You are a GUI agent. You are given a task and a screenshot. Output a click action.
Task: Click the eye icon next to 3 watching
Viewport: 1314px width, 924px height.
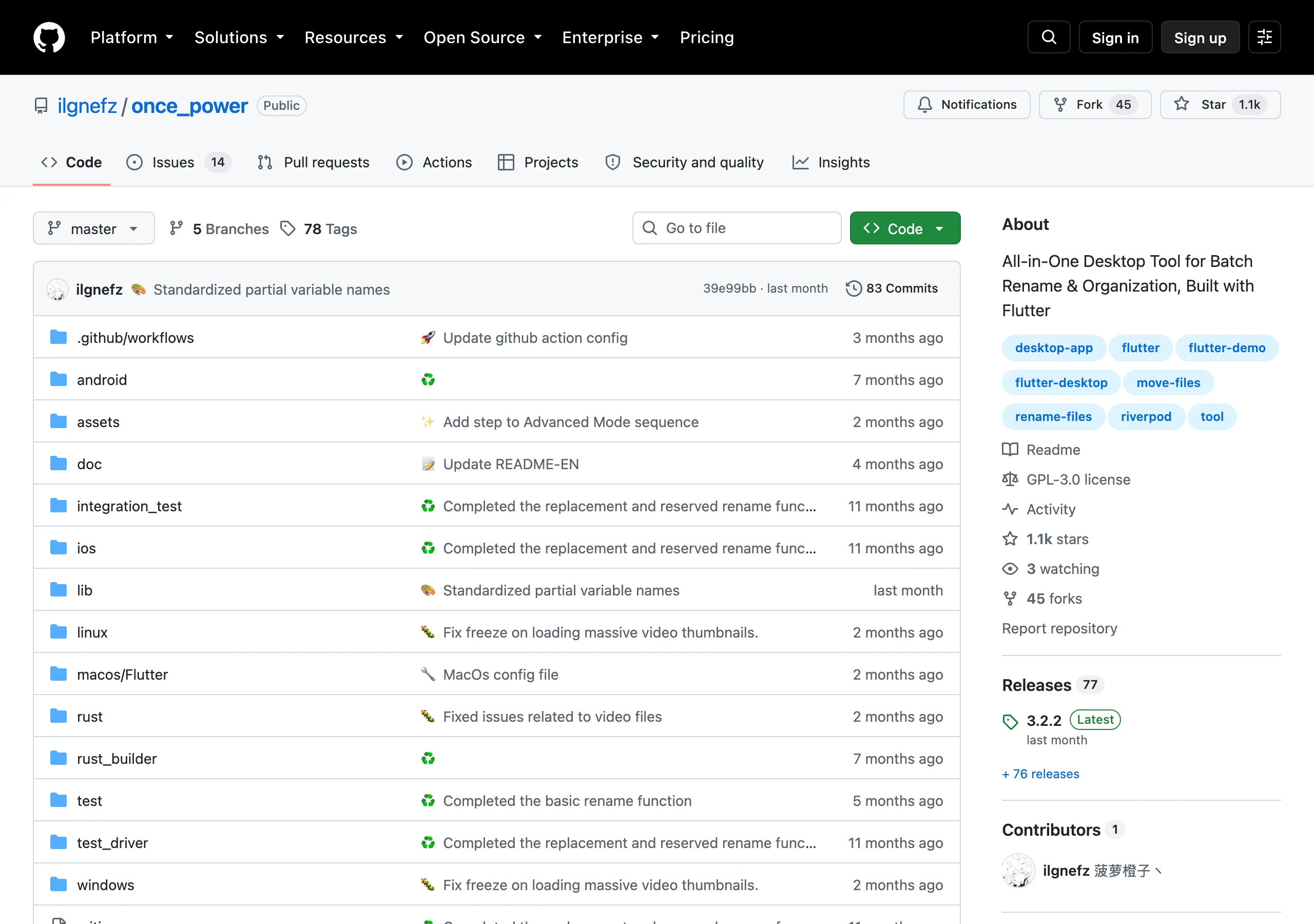click(x=1010, y=568)
